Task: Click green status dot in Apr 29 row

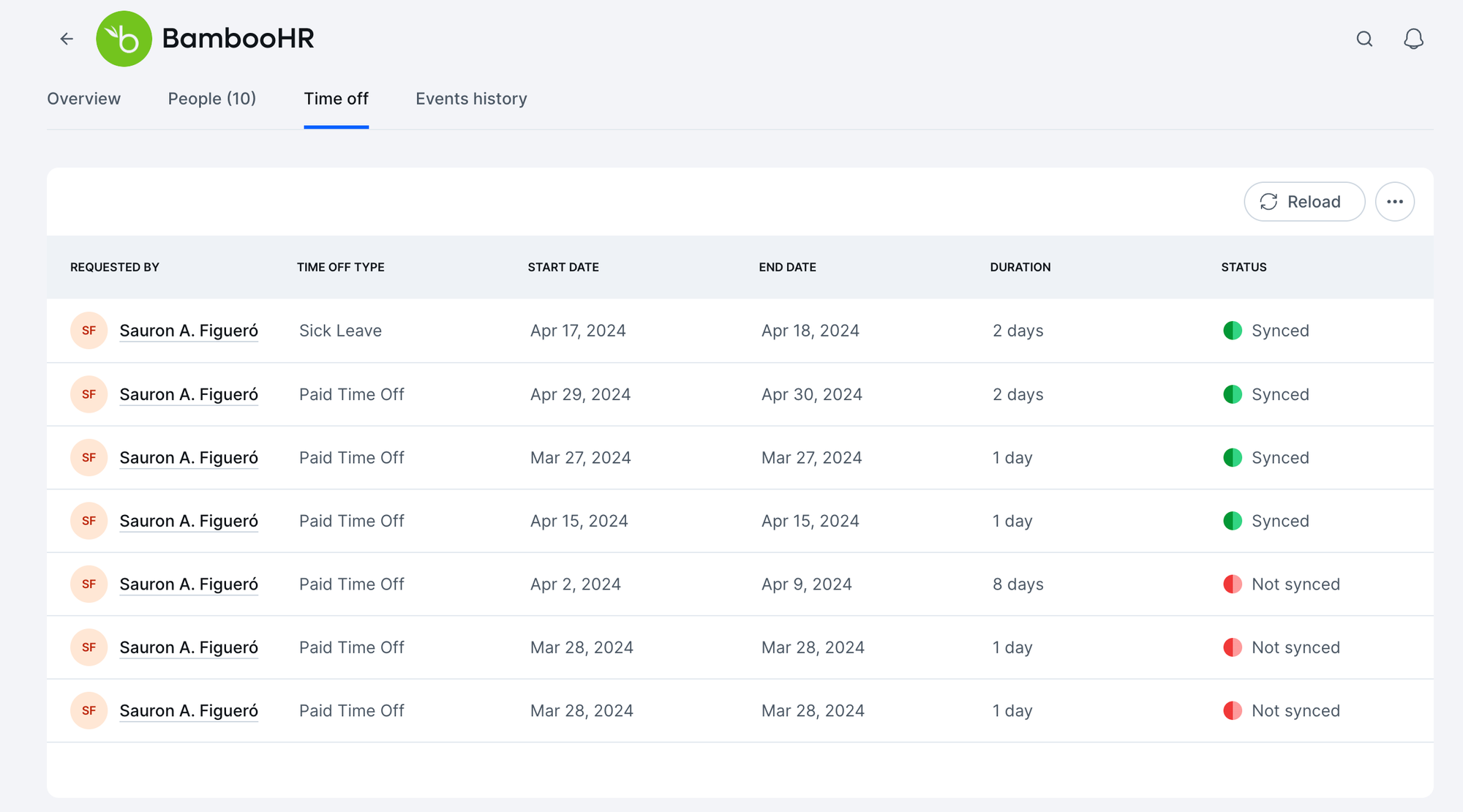Action: coord(1233,394)
